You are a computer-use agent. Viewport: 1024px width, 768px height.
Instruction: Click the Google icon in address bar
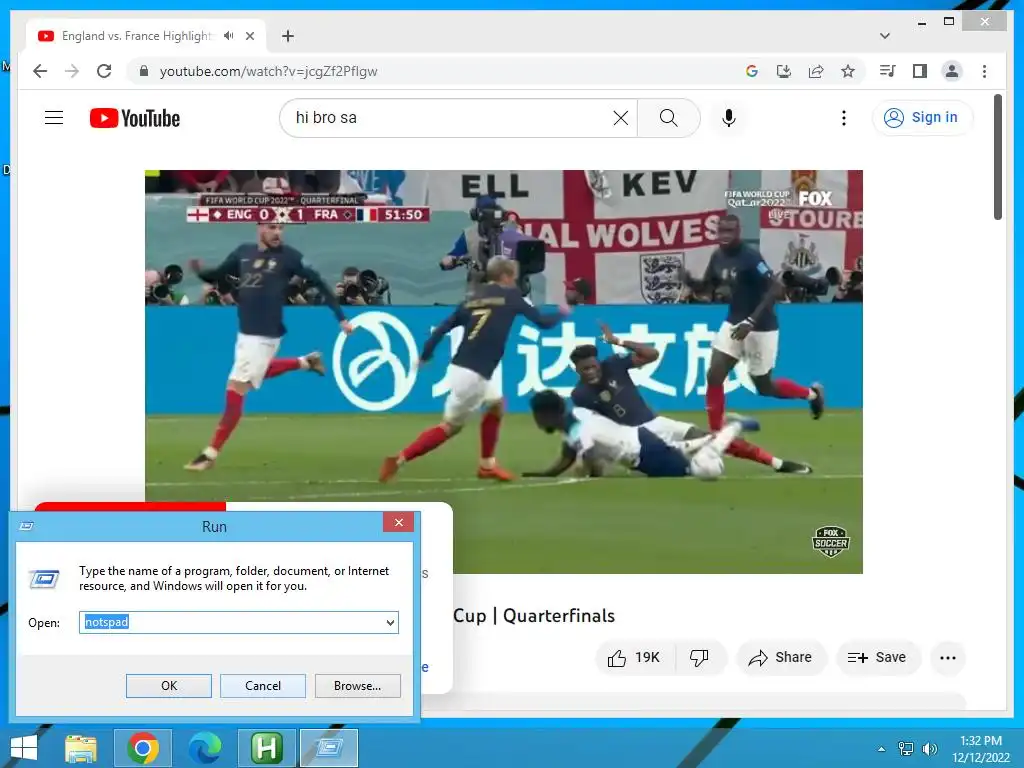[752, 71]
